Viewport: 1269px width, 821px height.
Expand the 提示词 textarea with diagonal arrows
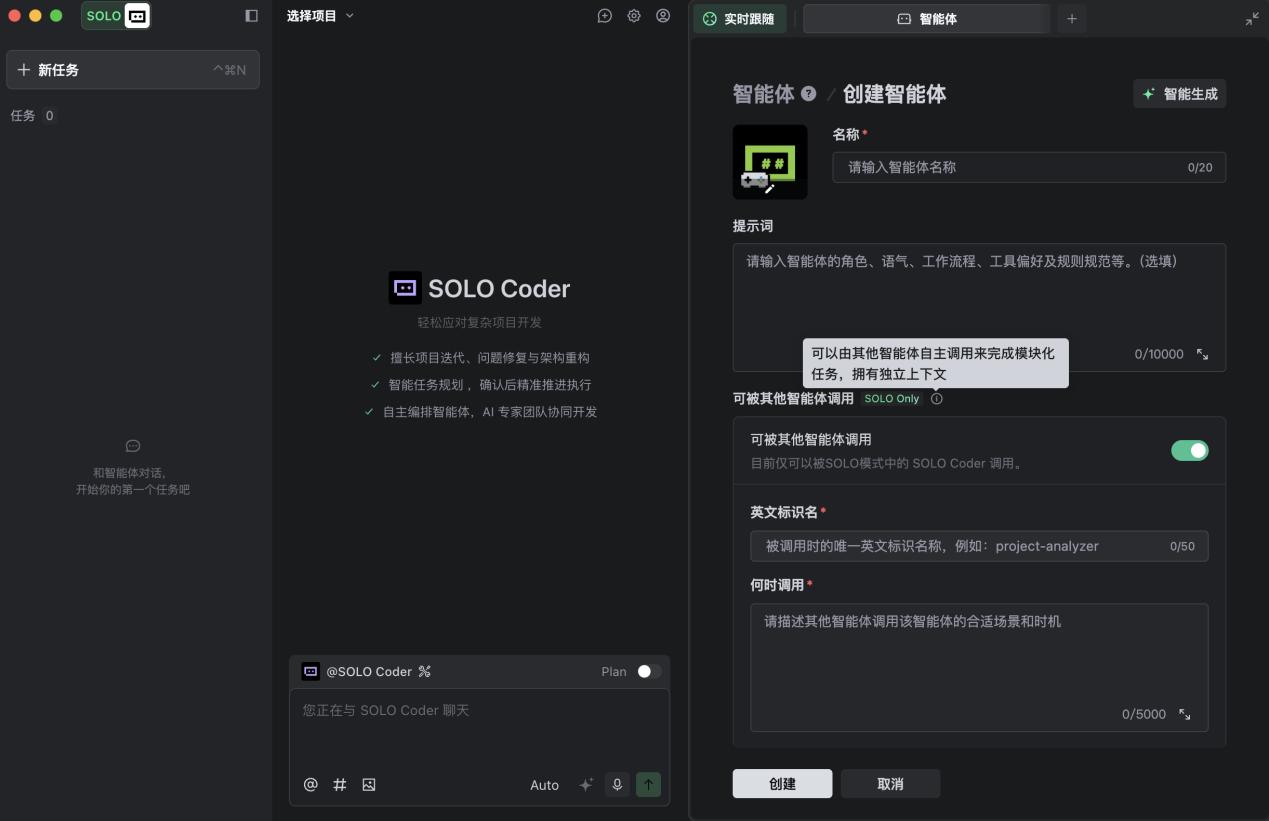pos(1201,353)
